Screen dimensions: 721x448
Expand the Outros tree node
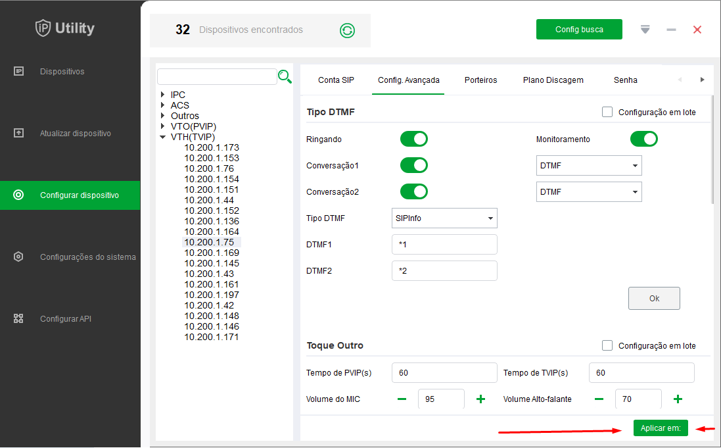(x=163, y=115)
